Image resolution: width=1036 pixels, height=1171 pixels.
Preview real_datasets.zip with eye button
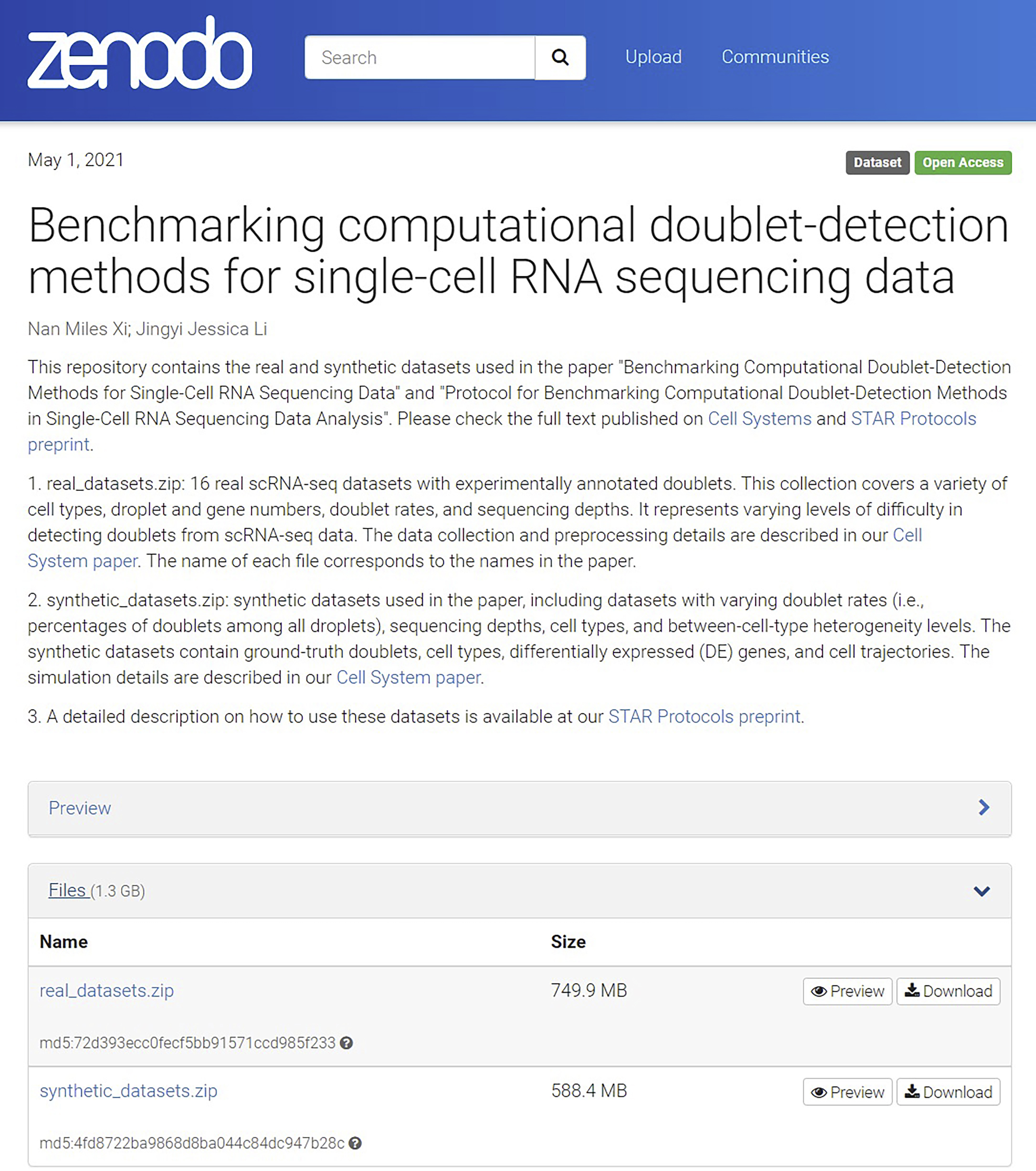click(x=847, y=991)
